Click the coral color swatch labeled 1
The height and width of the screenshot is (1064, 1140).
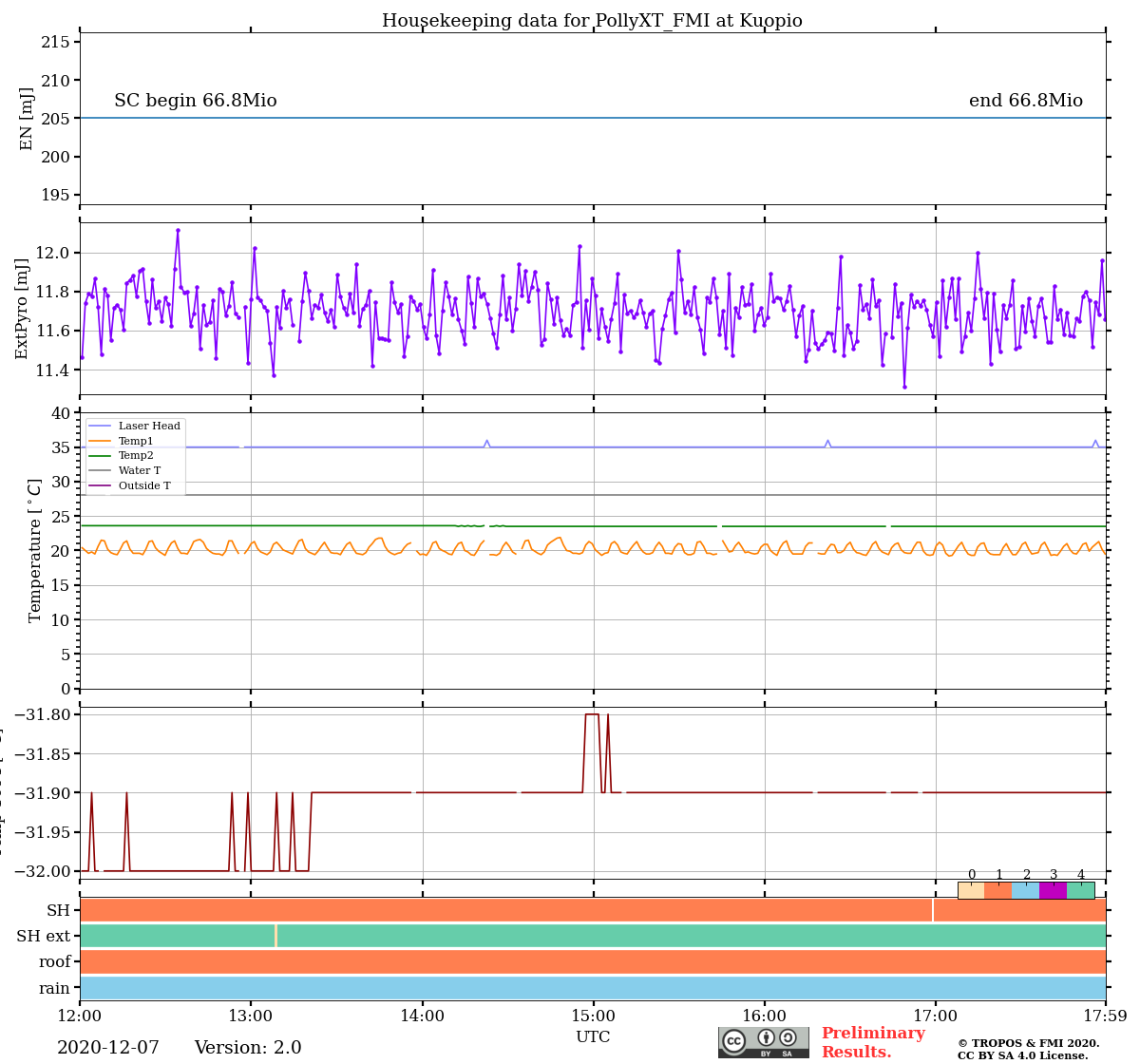point(998,890)
